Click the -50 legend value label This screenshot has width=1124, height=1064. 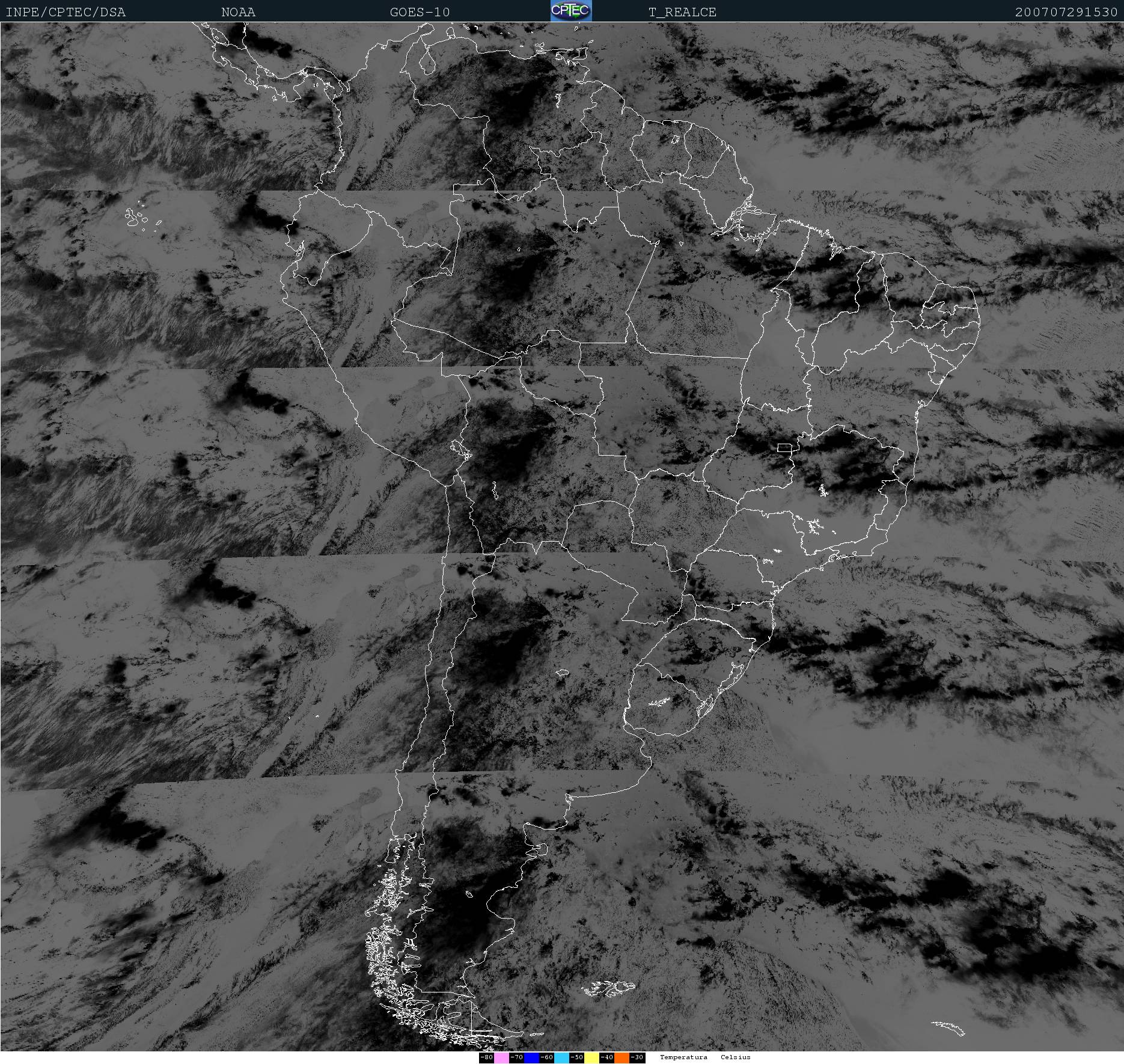click(x=576, y=1057)
